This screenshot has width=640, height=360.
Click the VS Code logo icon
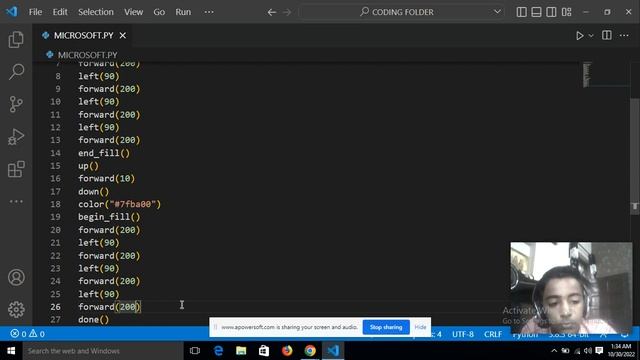pos(11,11)
